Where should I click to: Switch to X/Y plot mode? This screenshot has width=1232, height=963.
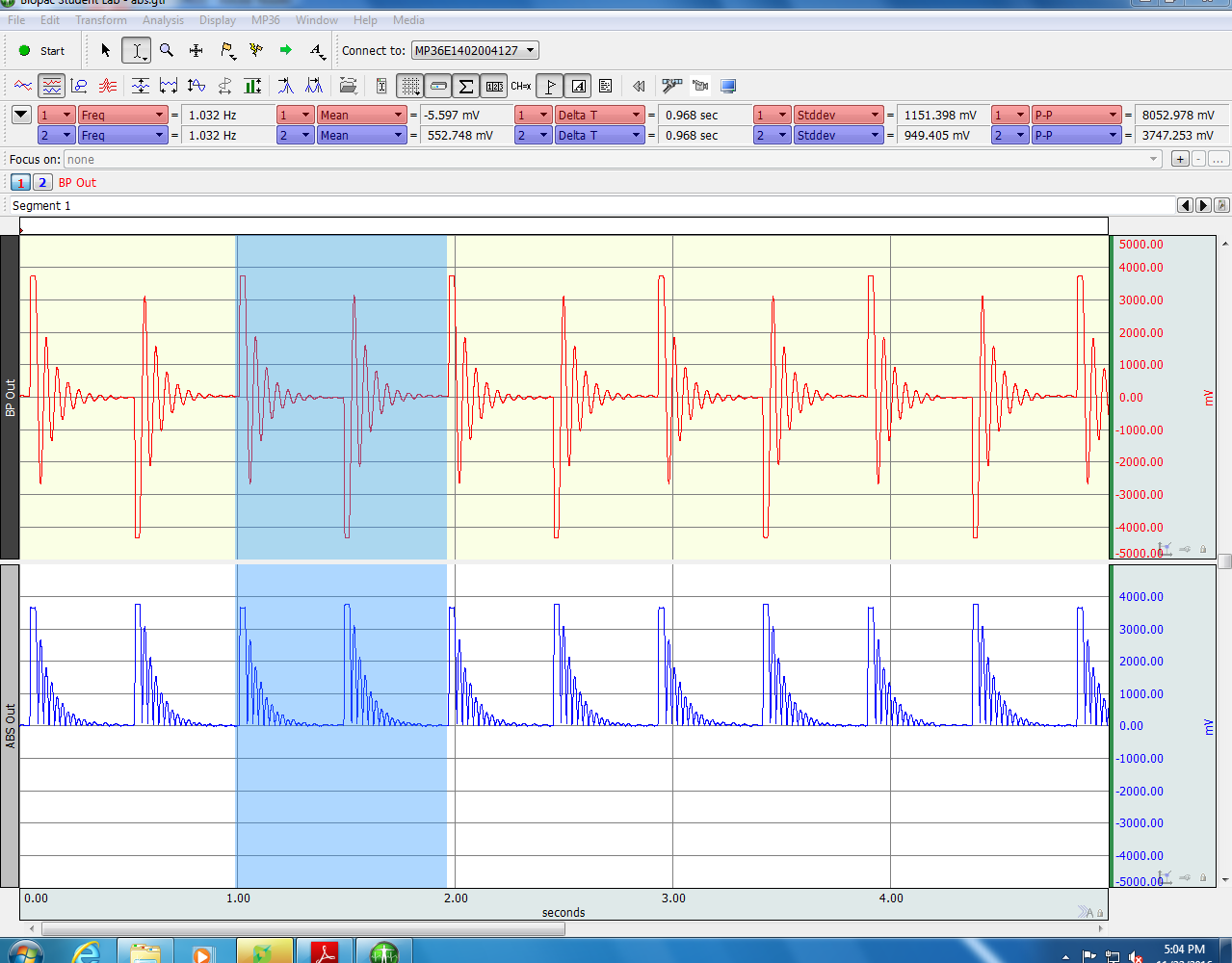pos(80,86)
